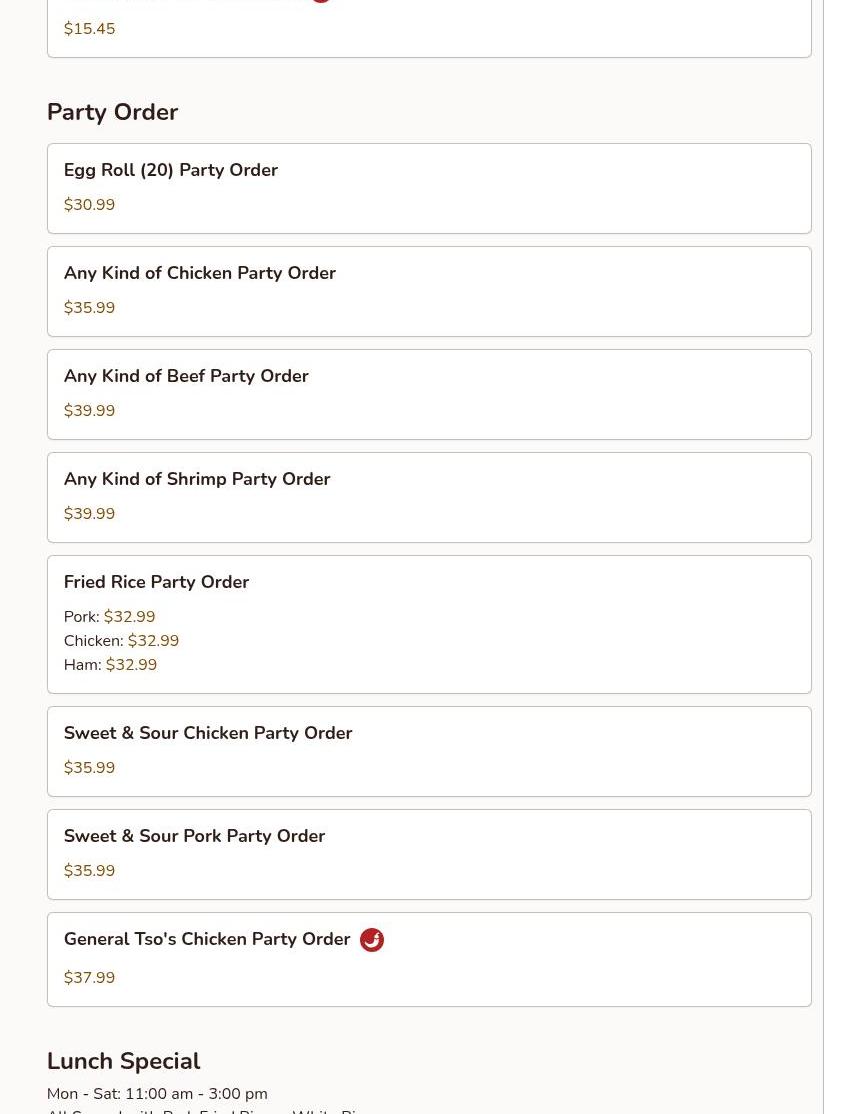Click the $39.99 price under Beef Party Order
The image size is (844, 1114).
(x=89, y=411)
